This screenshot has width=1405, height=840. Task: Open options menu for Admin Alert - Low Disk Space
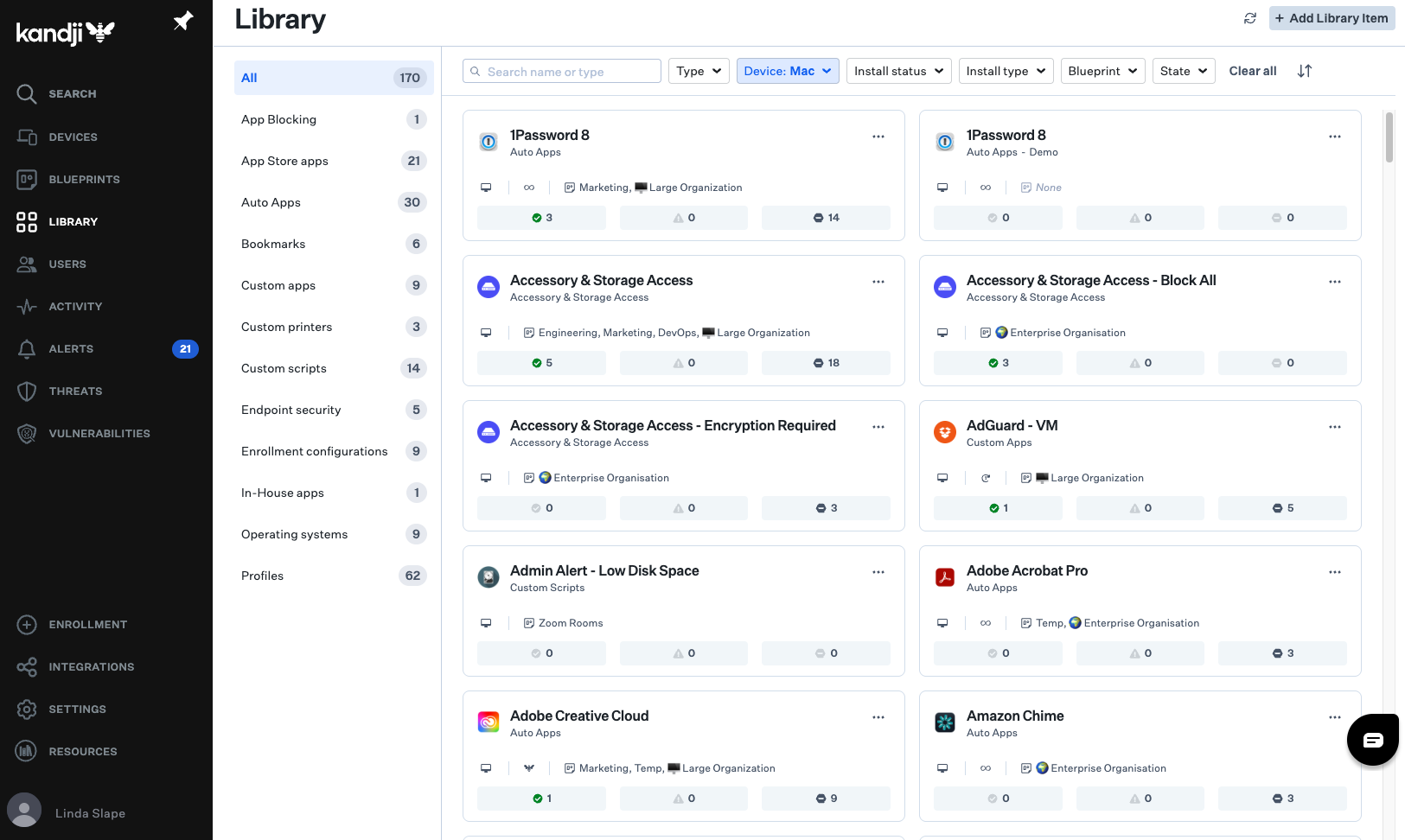tap(878, 572)
